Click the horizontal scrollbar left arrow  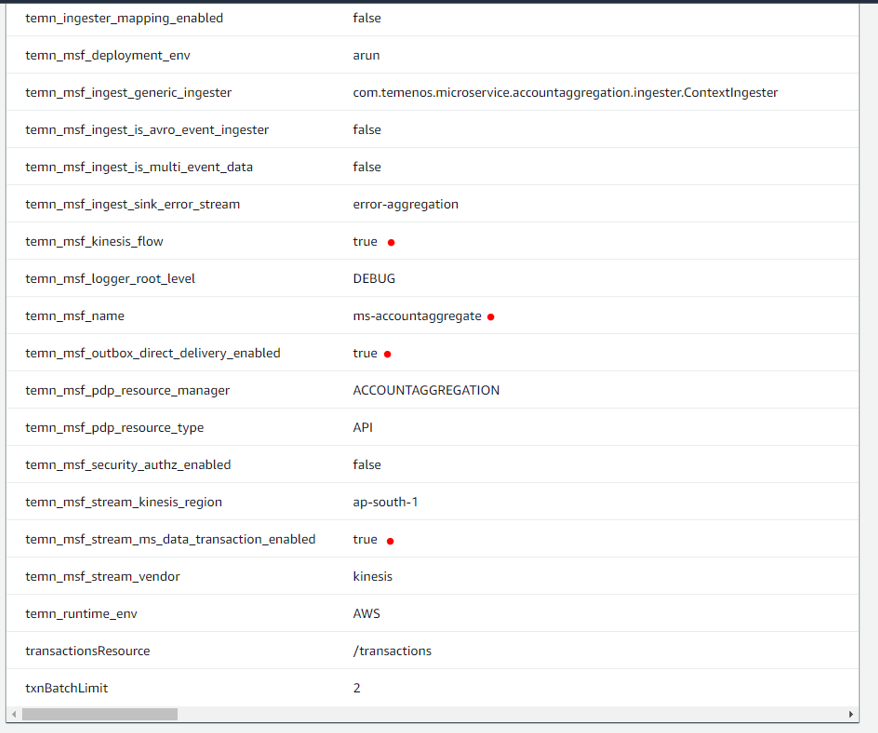[x=13, y=715]
